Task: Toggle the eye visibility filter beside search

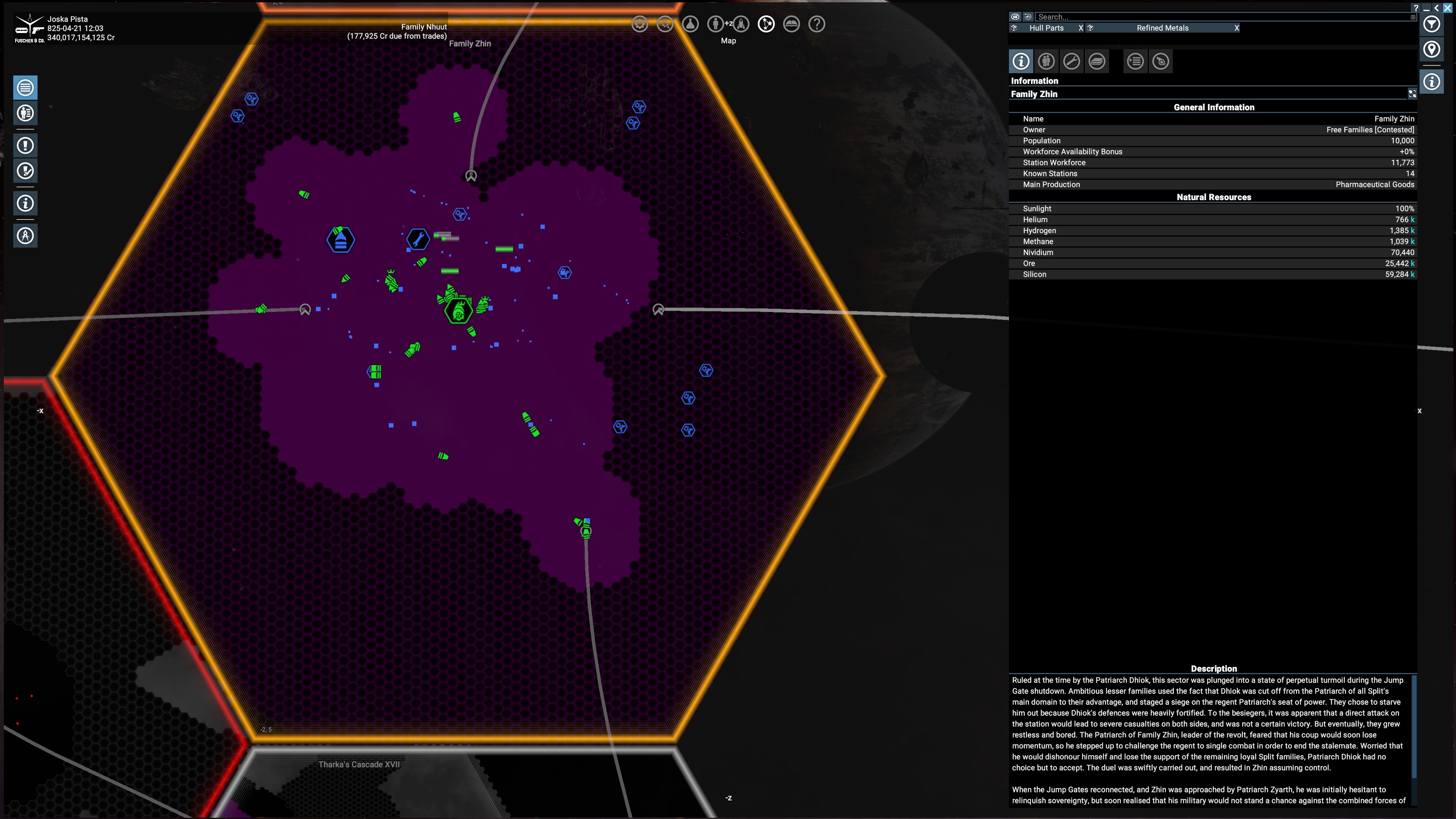Action: (x=1028, y=17)
